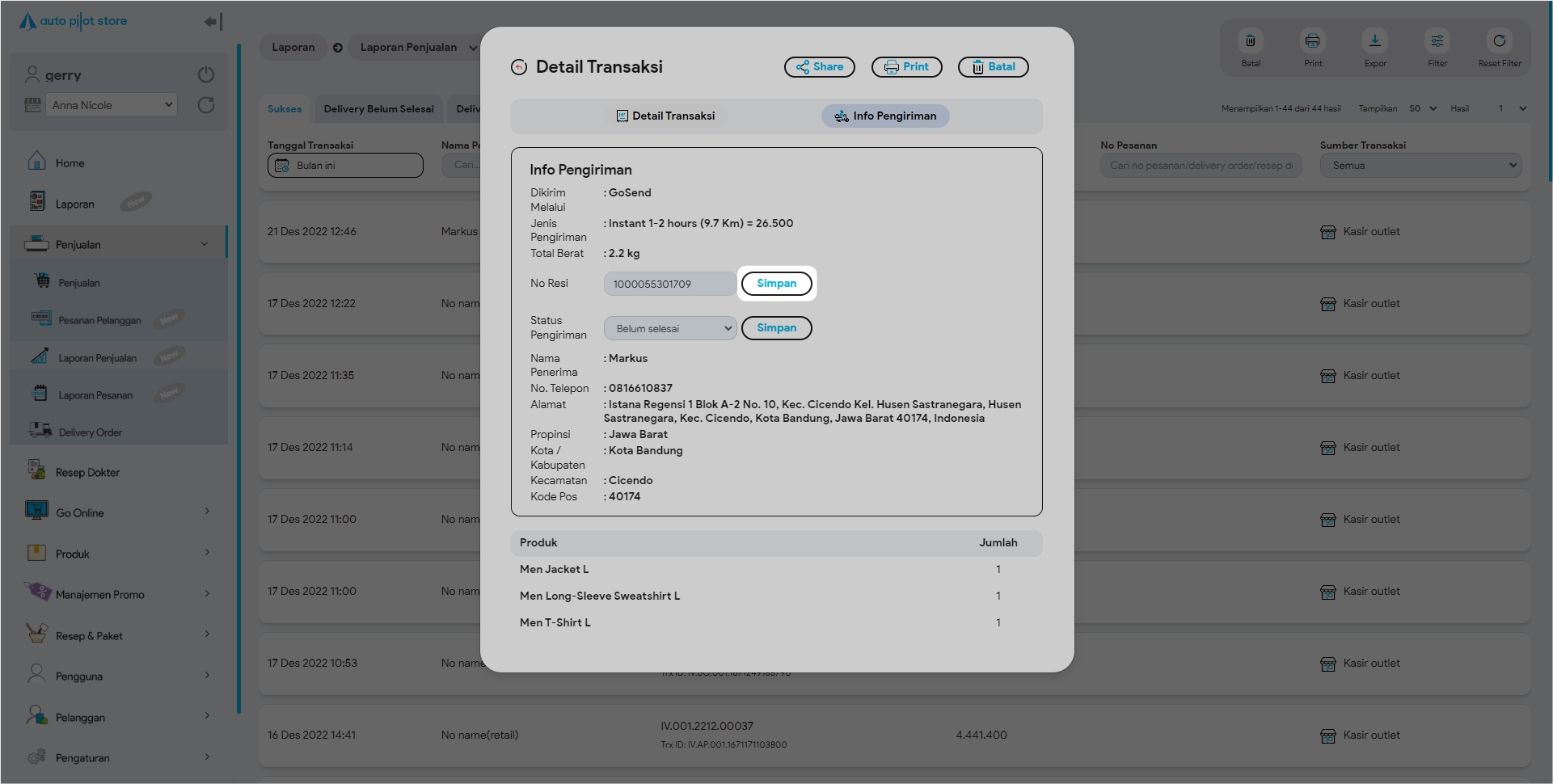The height and width of the screenshot is (784, 1553).
Task: Click the back arrow beside Detail Transaksi
Action: [x=519, y=67]
